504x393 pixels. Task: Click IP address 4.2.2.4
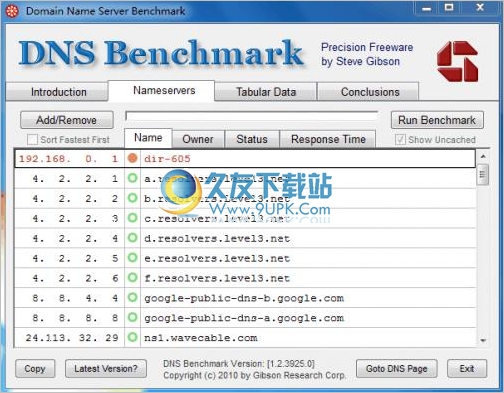coord(75,238)
